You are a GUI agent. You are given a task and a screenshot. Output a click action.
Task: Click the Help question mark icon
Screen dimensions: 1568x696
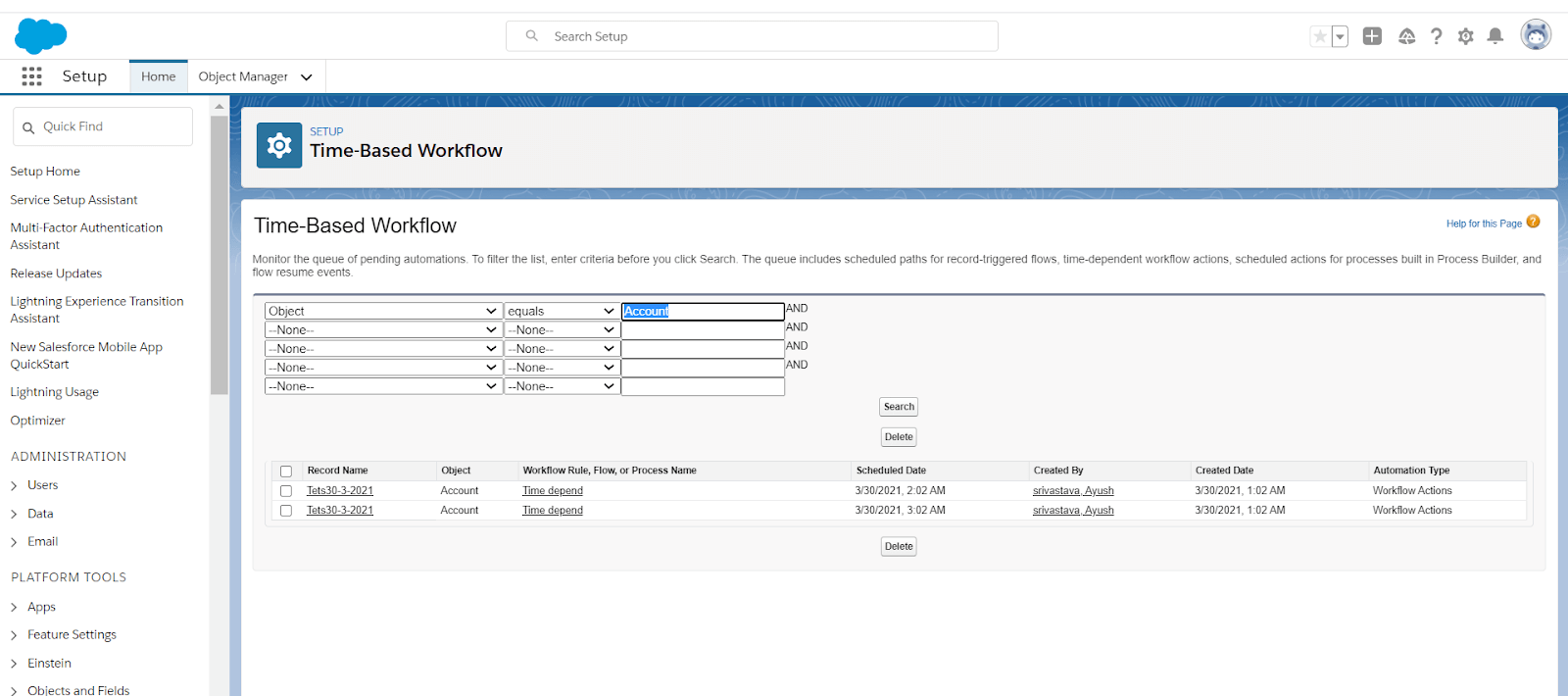coord(1436,36)
